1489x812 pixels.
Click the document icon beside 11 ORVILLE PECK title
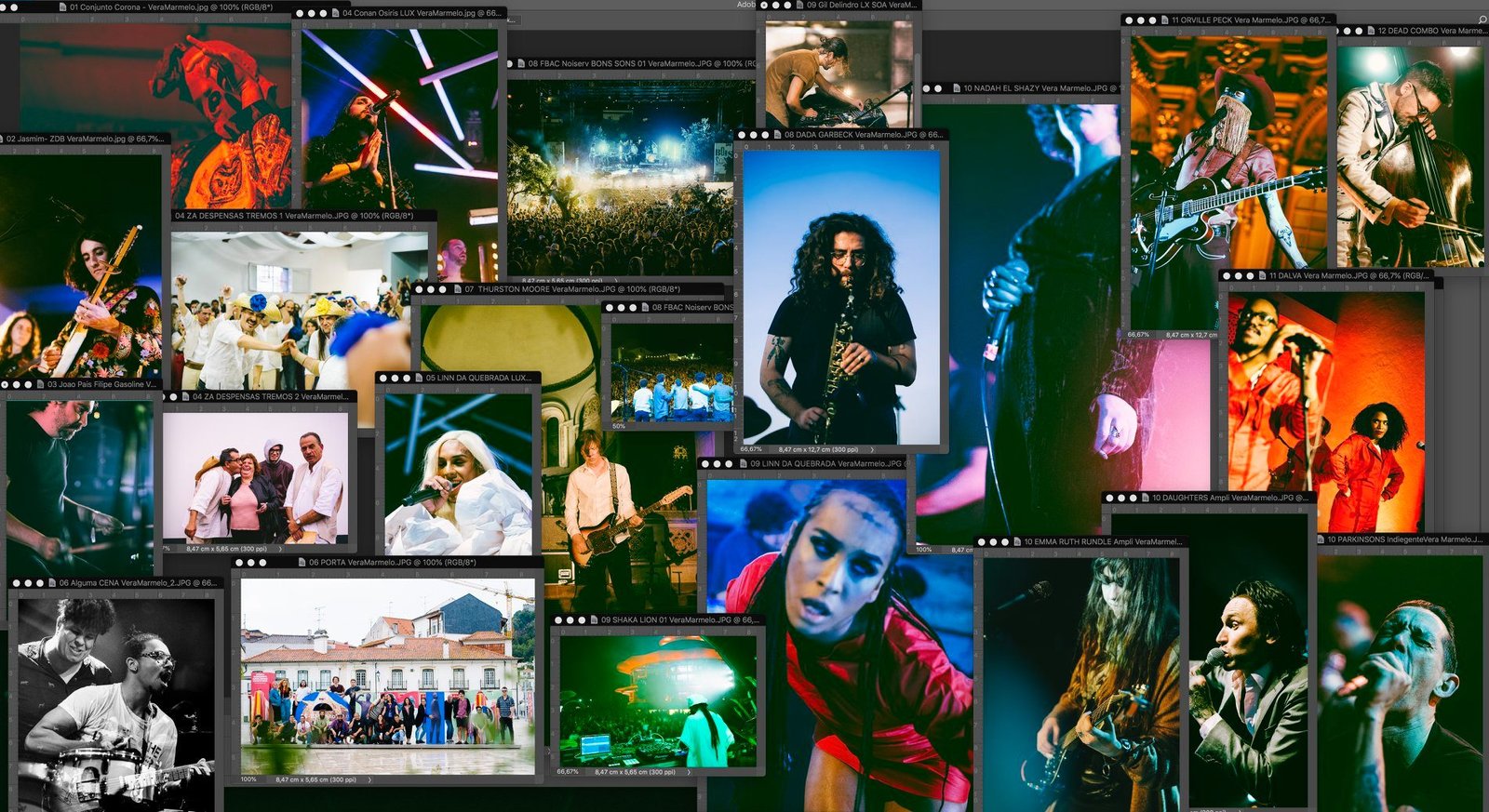click(x=1163, y=20)
